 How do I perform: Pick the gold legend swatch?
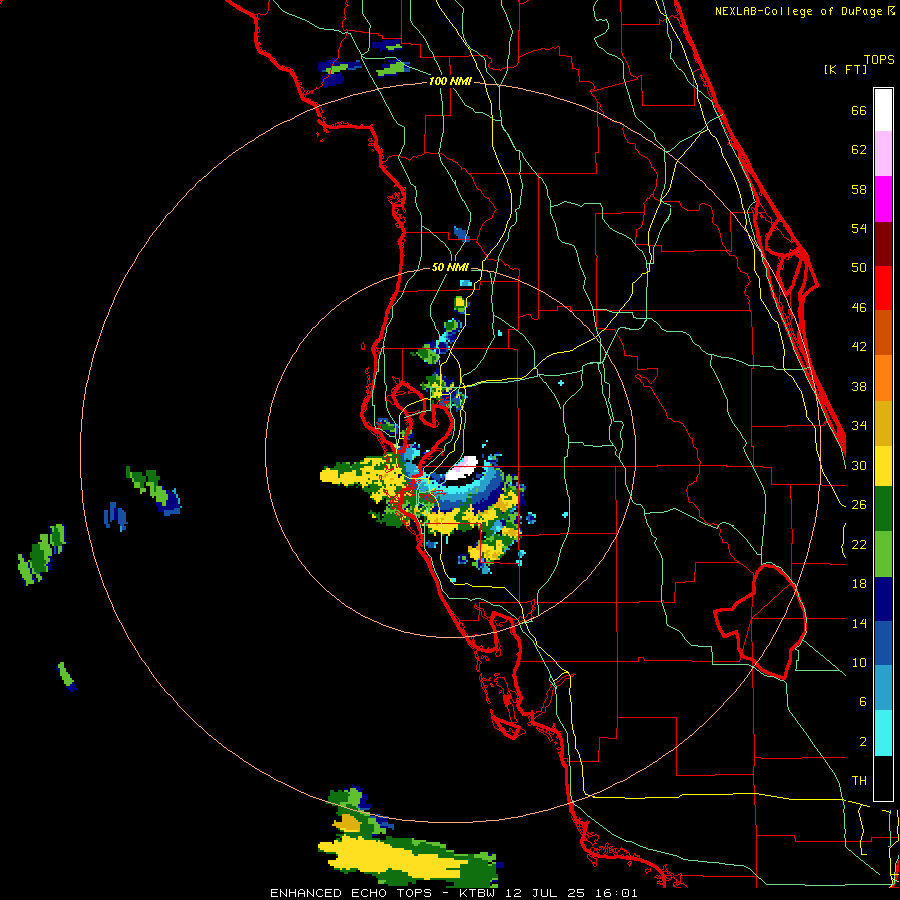pyautogui.click(x=883, y=423)
